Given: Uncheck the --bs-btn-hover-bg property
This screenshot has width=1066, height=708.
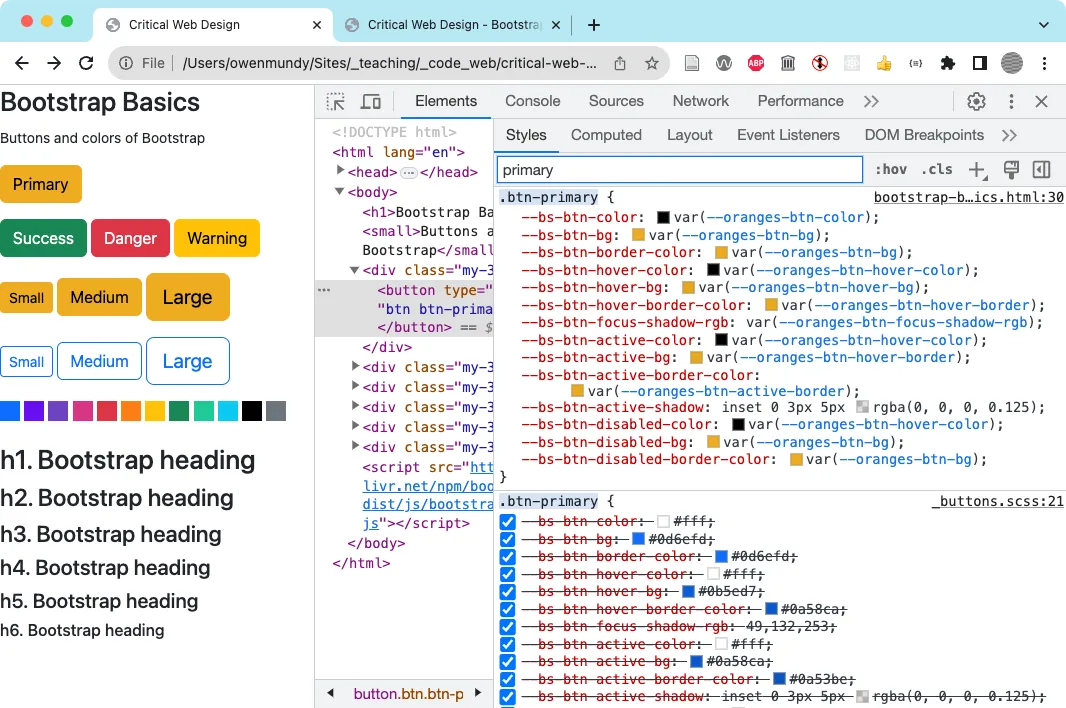Looking at the screenshot, I should tap(507, 590).
